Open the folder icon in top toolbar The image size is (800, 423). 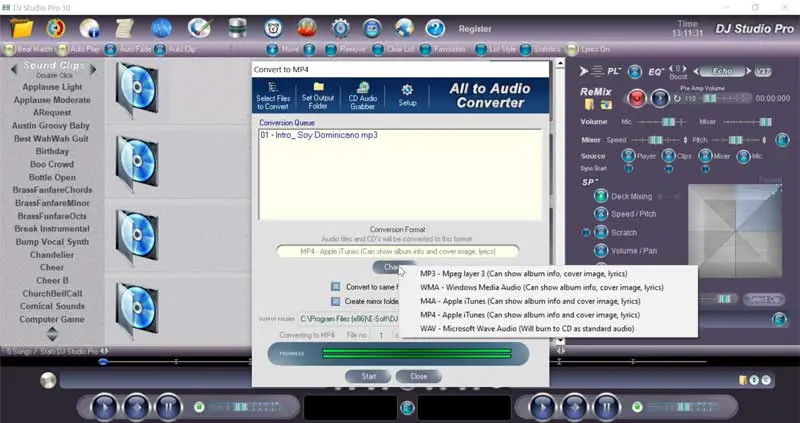[22, 28]
